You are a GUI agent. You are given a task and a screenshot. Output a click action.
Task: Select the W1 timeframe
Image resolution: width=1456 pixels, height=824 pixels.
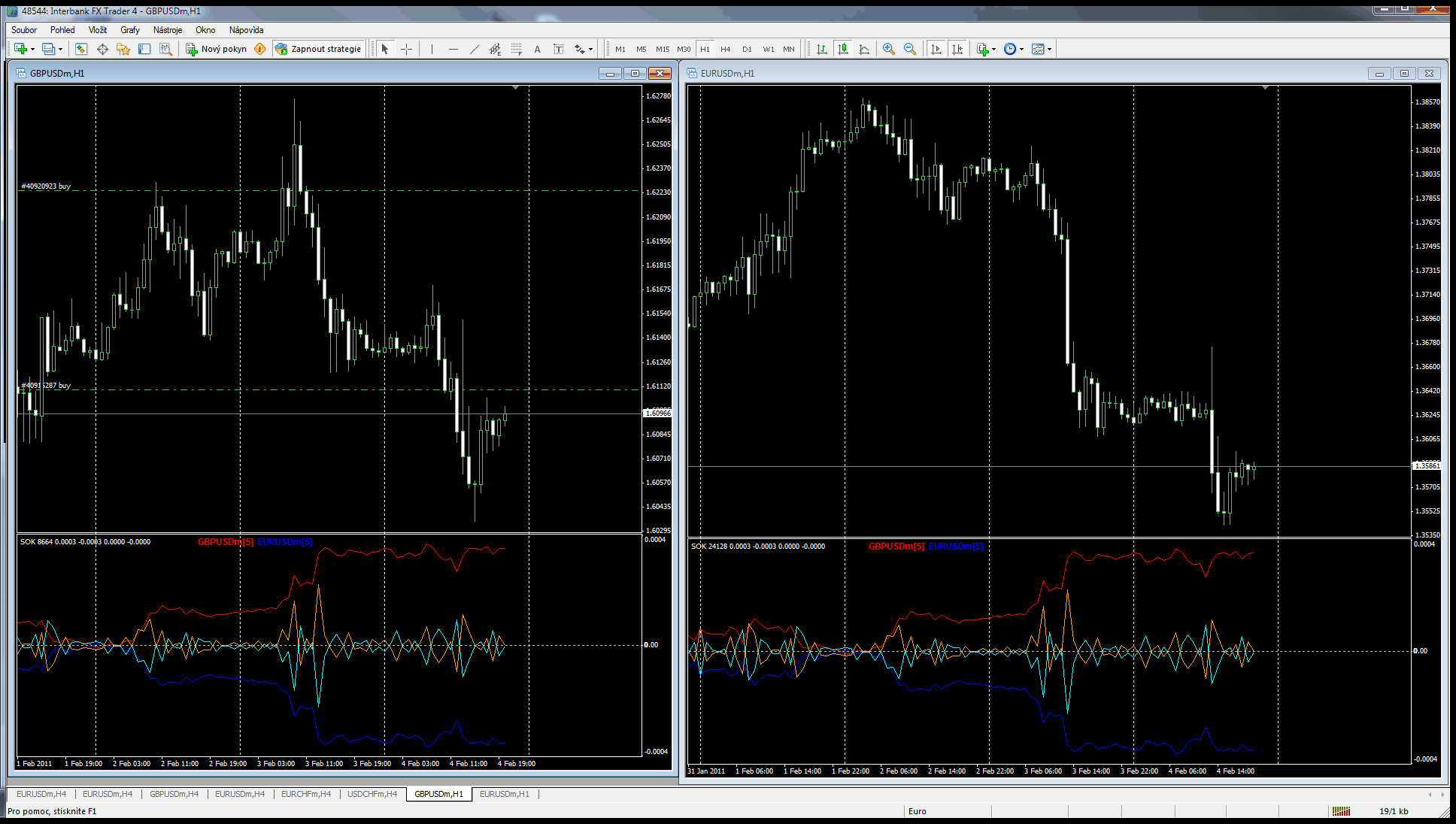769,49
